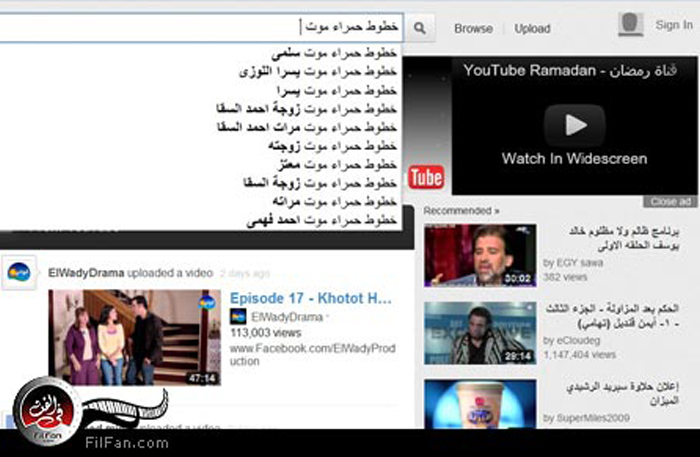This screenshot has width=700, height=457.
Task: Select suggestion خطوط حمراء موت يسرا
Action: pos(337,90)
